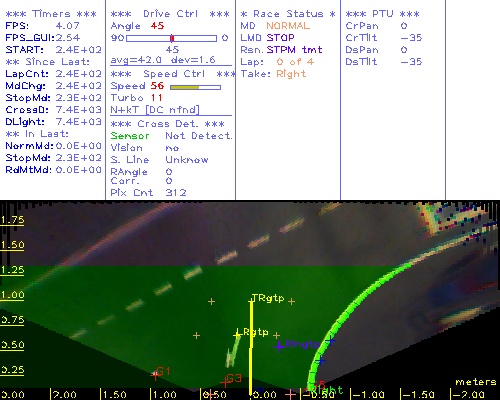Click the Take: Right value
This screenshot has height=400, width=500.
(x=291, y=74)
